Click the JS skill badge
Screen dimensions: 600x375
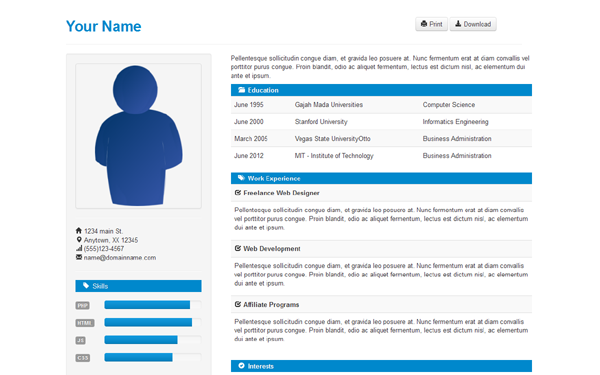(80, 341)
